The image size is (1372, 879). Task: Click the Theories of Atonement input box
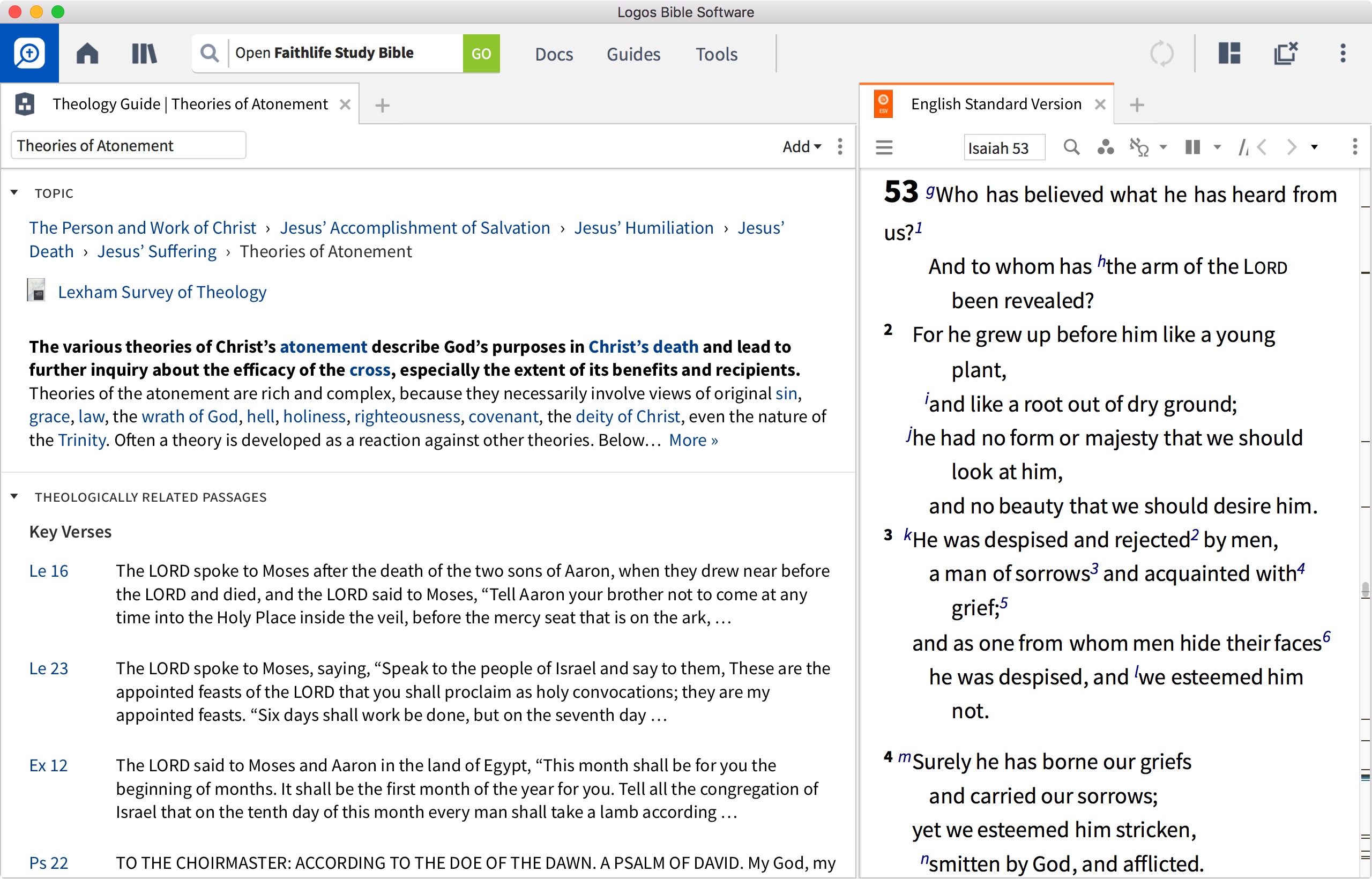point(129,145)
